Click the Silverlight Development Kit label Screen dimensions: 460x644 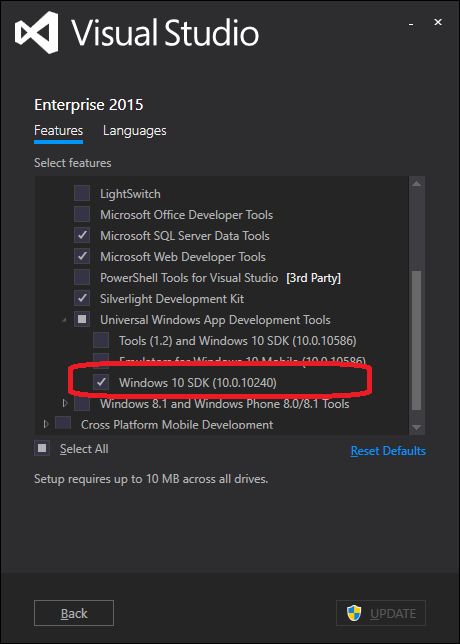coord(172,299)
